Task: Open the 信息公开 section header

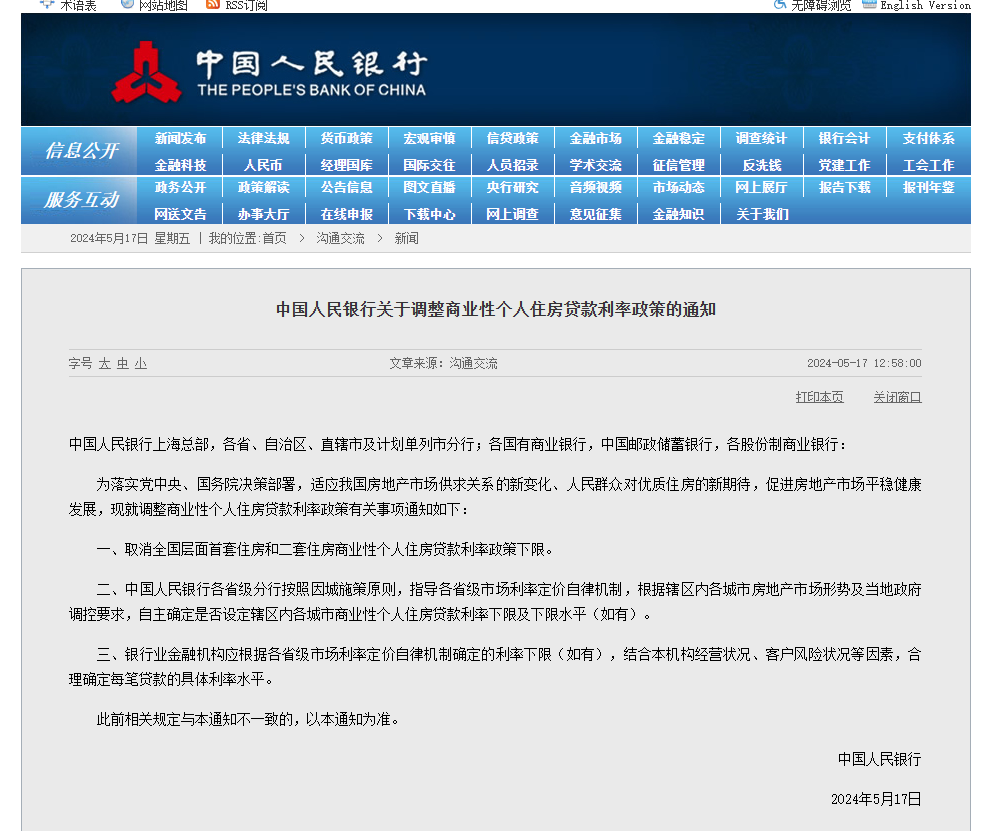Action: pos(81,151)
